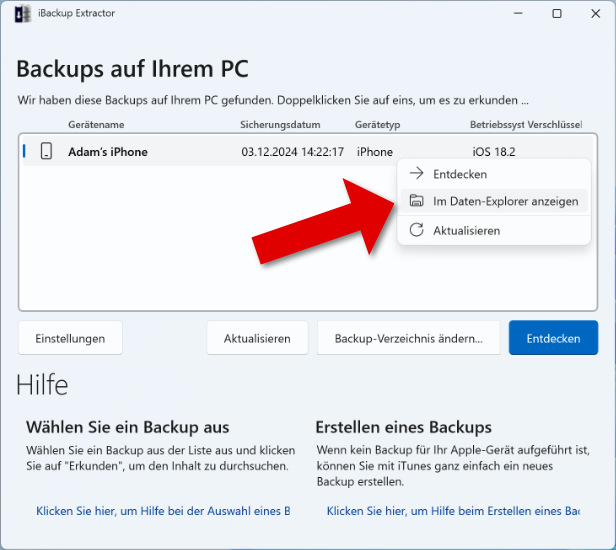Click the arrow icon next to Entdecken in context menu

416,173
